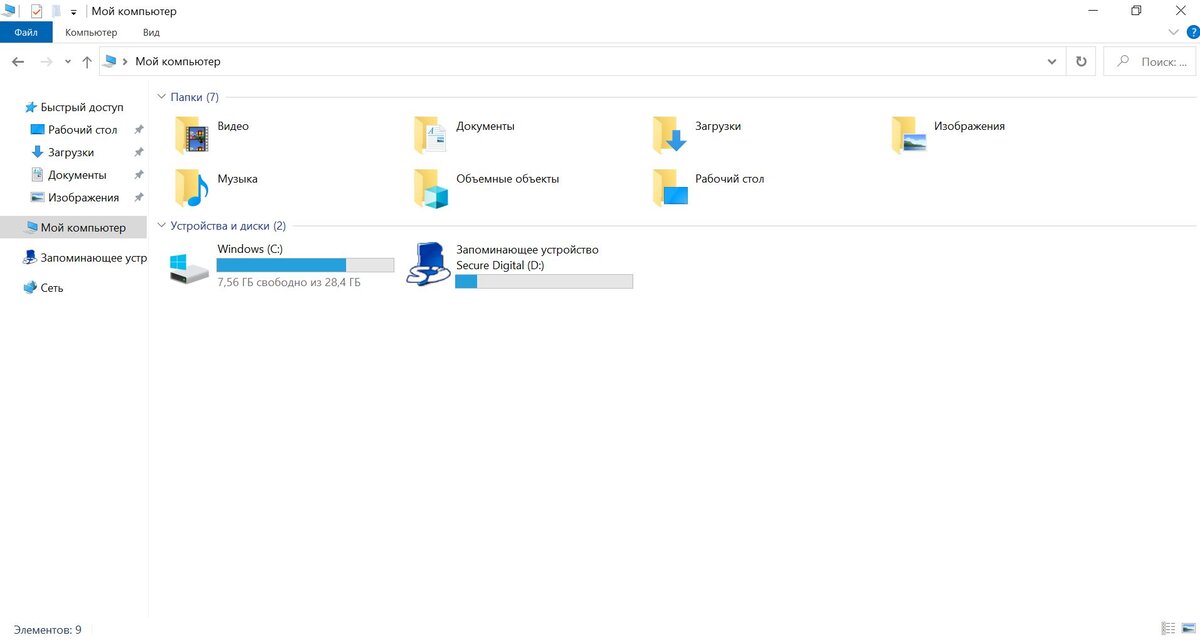The height and width of the screenshot is (640, 1200).
Task: Click the Secure Digital (D:) device icon
Action: 428,265
